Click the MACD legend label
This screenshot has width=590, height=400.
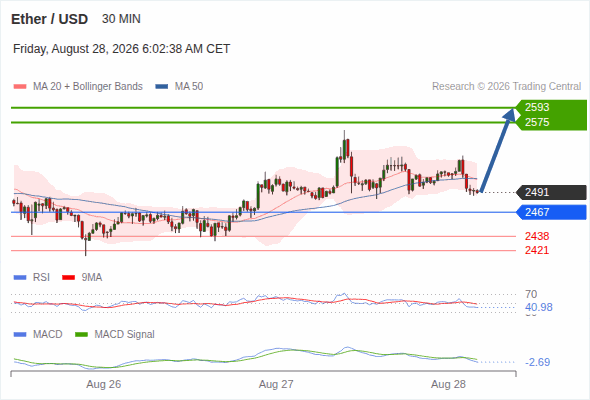(x=48, y=335)
